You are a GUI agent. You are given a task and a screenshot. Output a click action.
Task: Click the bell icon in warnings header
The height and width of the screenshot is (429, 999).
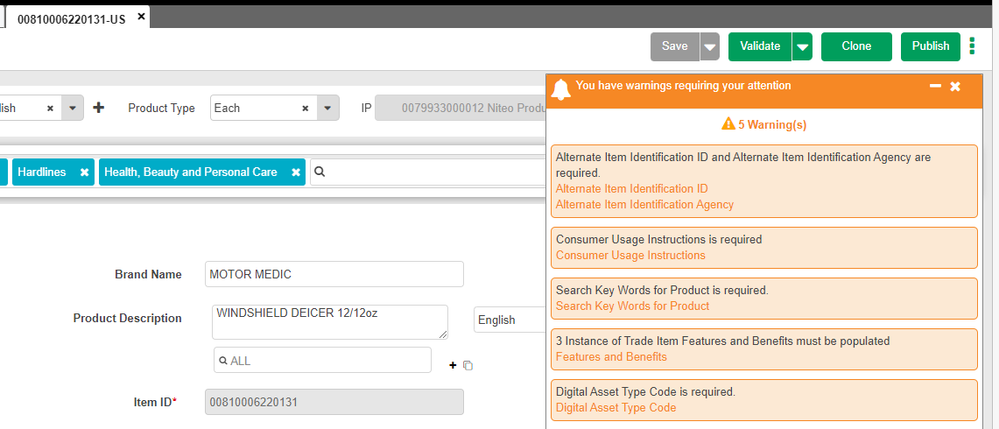click(560, 88)
